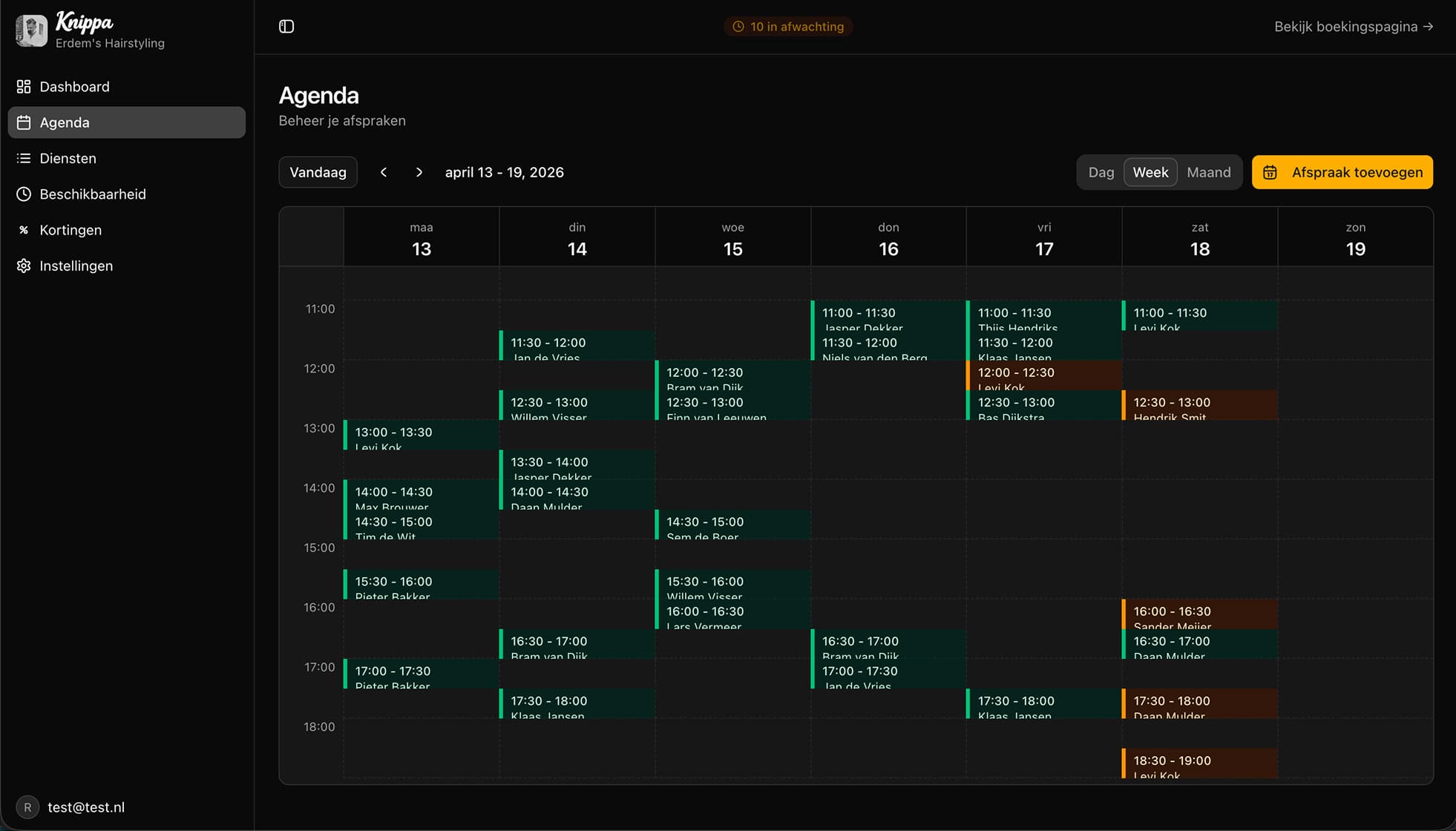Click the Instellingen gear icon
This screenshot has width=1456, height=831.
click(x=24, y=266)
